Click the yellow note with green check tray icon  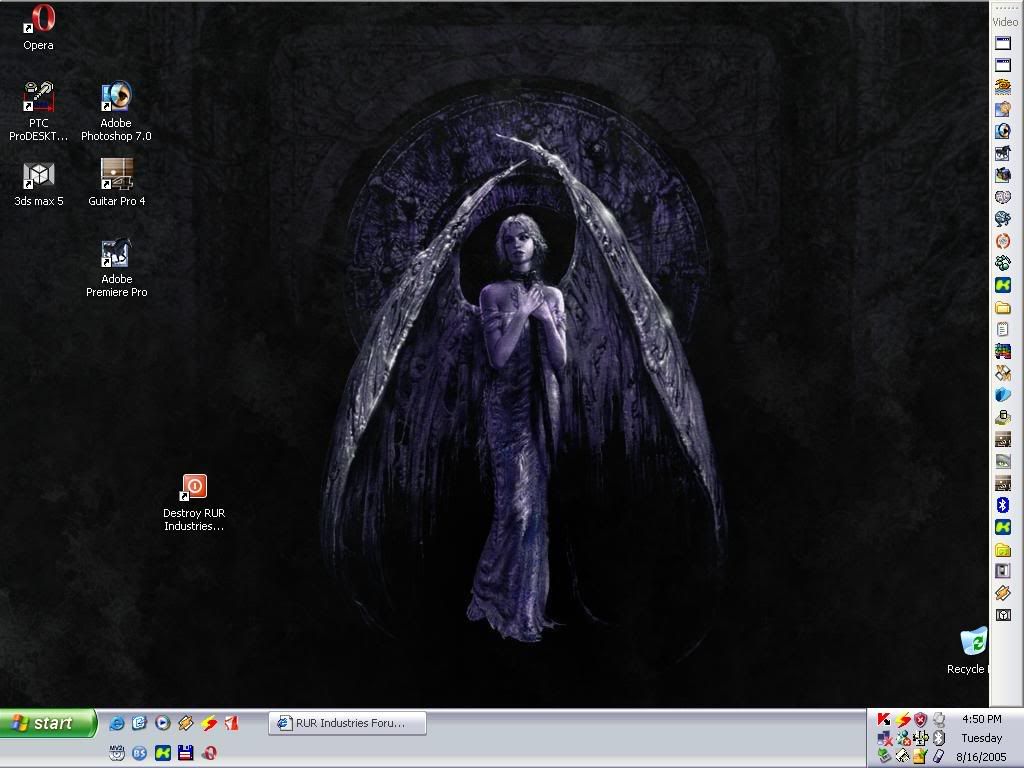[921, 756]
